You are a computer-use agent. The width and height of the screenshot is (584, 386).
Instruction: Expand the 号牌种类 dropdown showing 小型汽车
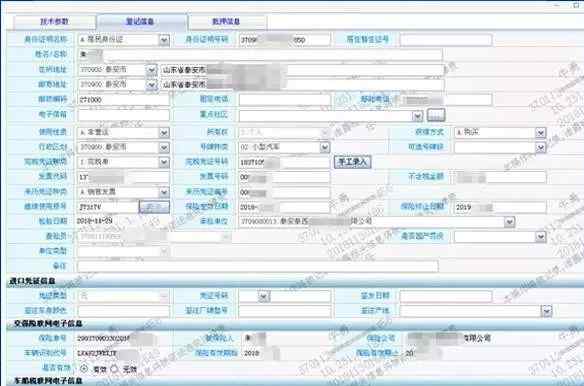tap(325, 148)
